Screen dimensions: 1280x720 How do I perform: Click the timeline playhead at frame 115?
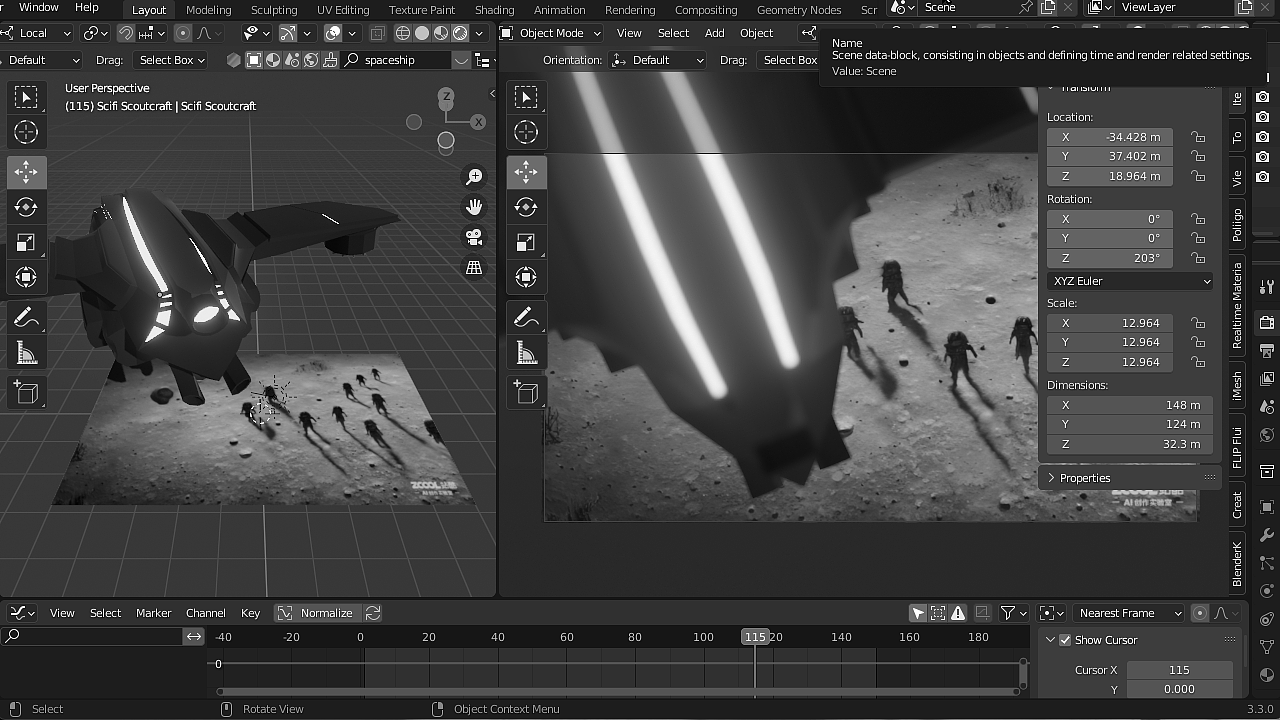point(755,637)
